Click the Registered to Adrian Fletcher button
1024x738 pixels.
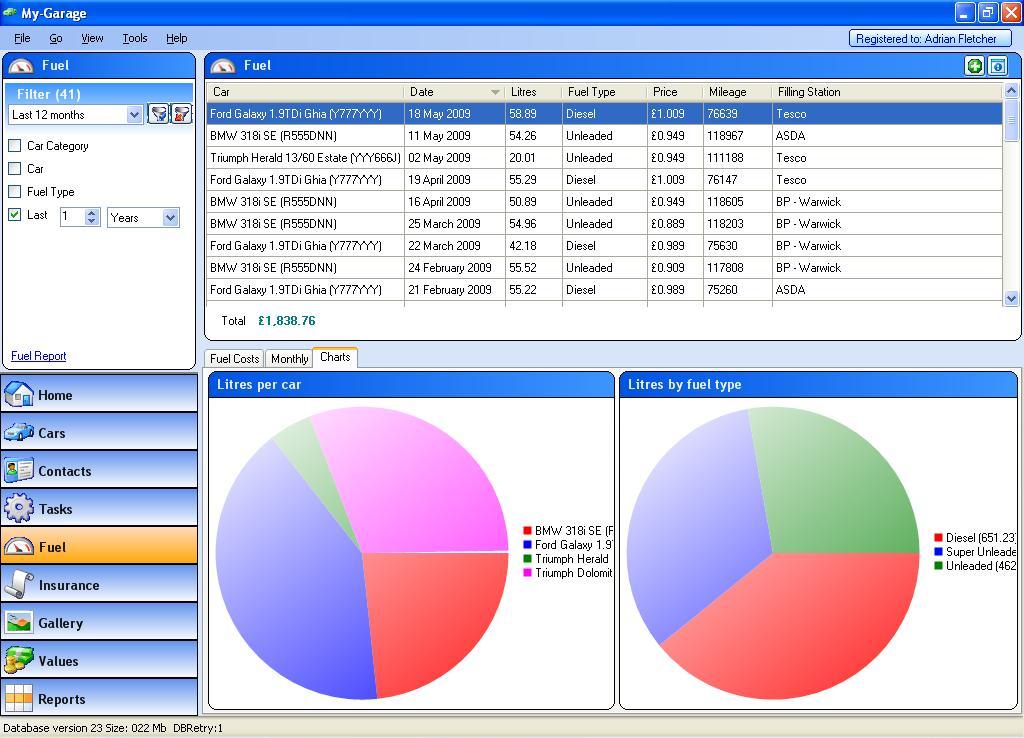[930, 39]
